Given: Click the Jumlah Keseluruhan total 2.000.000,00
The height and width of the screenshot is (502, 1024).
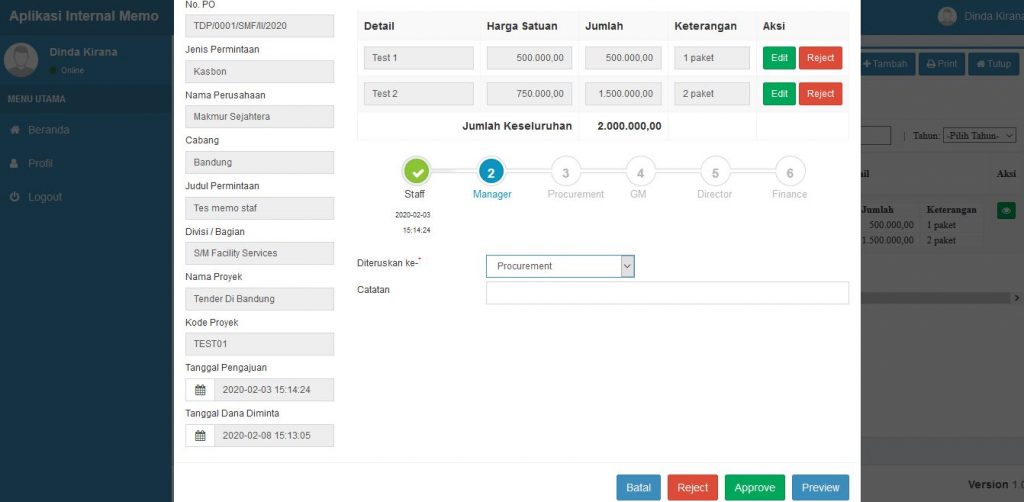Looking at the screenshot, I should click(629, 126).
